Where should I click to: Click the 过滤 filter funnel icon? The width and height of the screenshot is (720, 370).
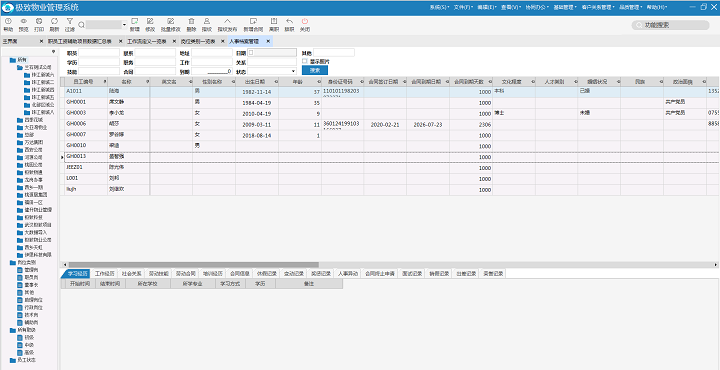point(70,21)
